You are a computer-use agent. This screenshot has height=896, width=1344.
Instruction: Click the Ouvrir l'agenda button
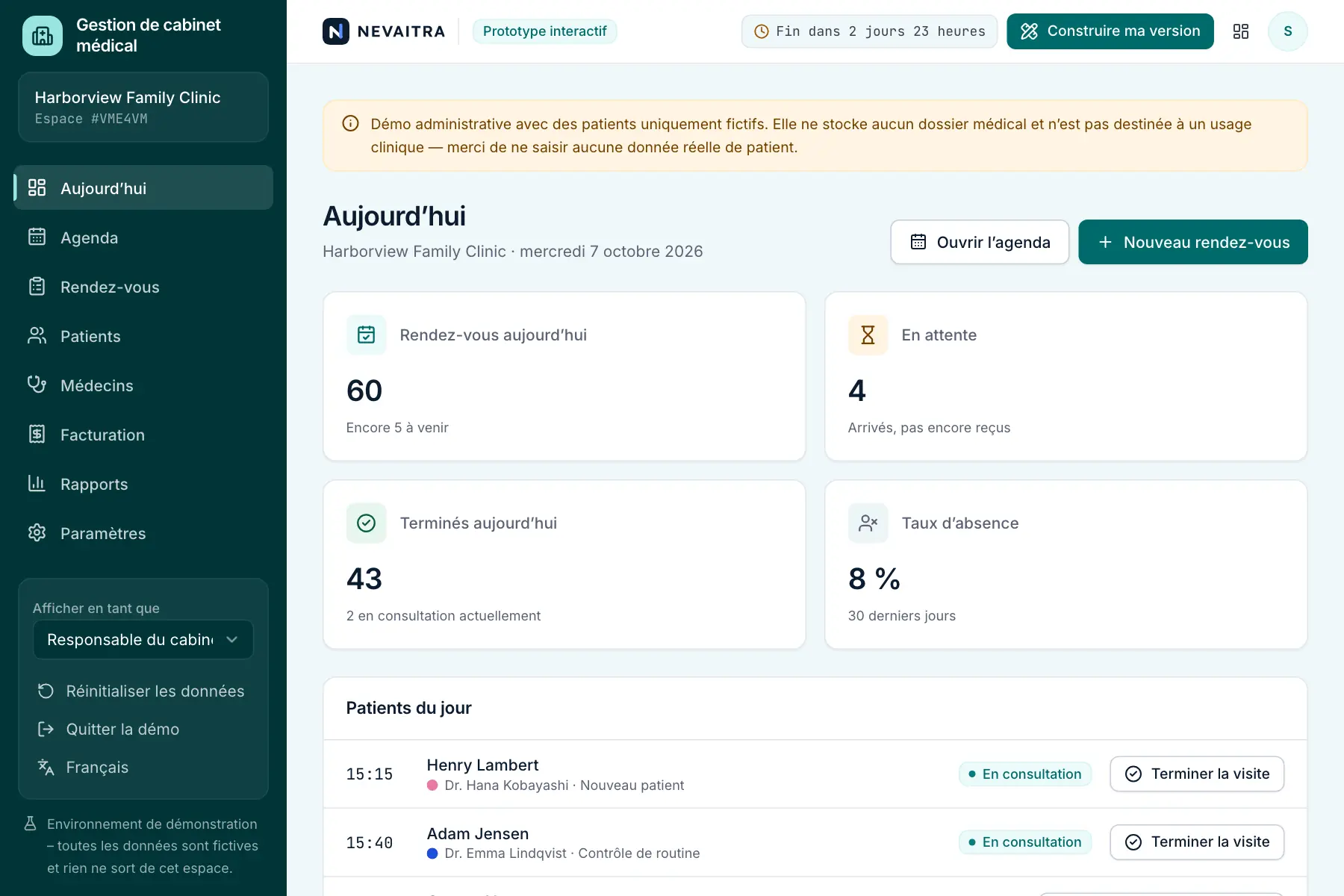click(980, 242)
